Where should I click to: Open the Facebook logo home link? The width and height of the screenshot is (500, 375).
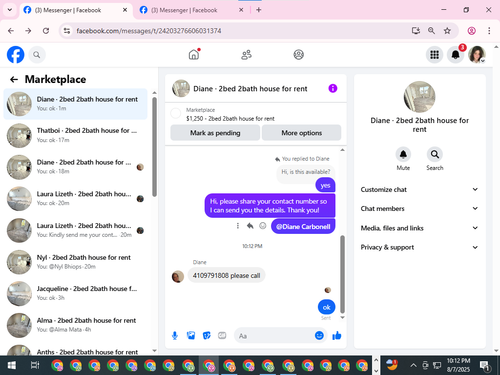pos(16,55)
